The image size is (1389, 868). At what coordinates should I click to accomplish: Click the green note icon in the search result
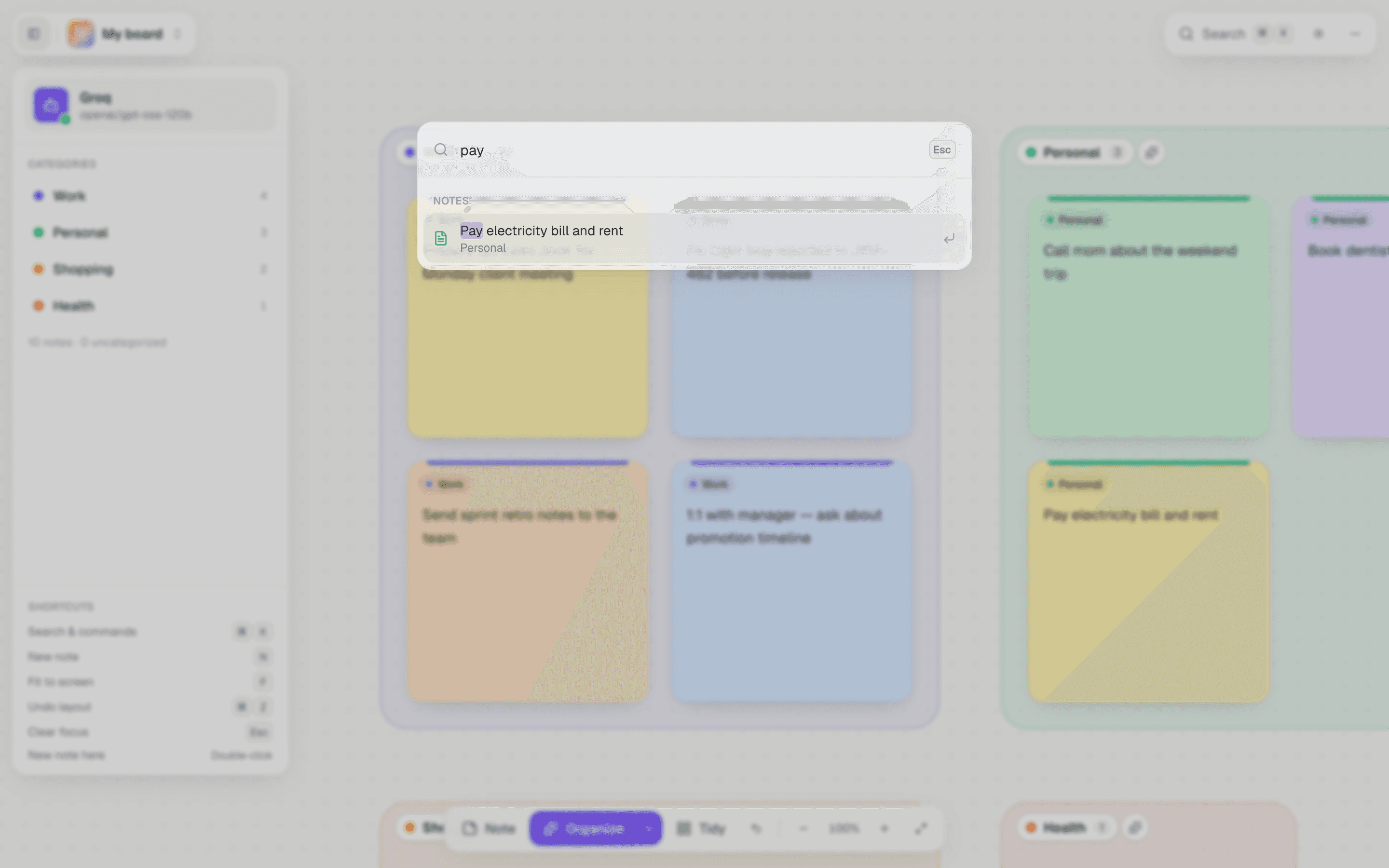(x=441, y=238)
